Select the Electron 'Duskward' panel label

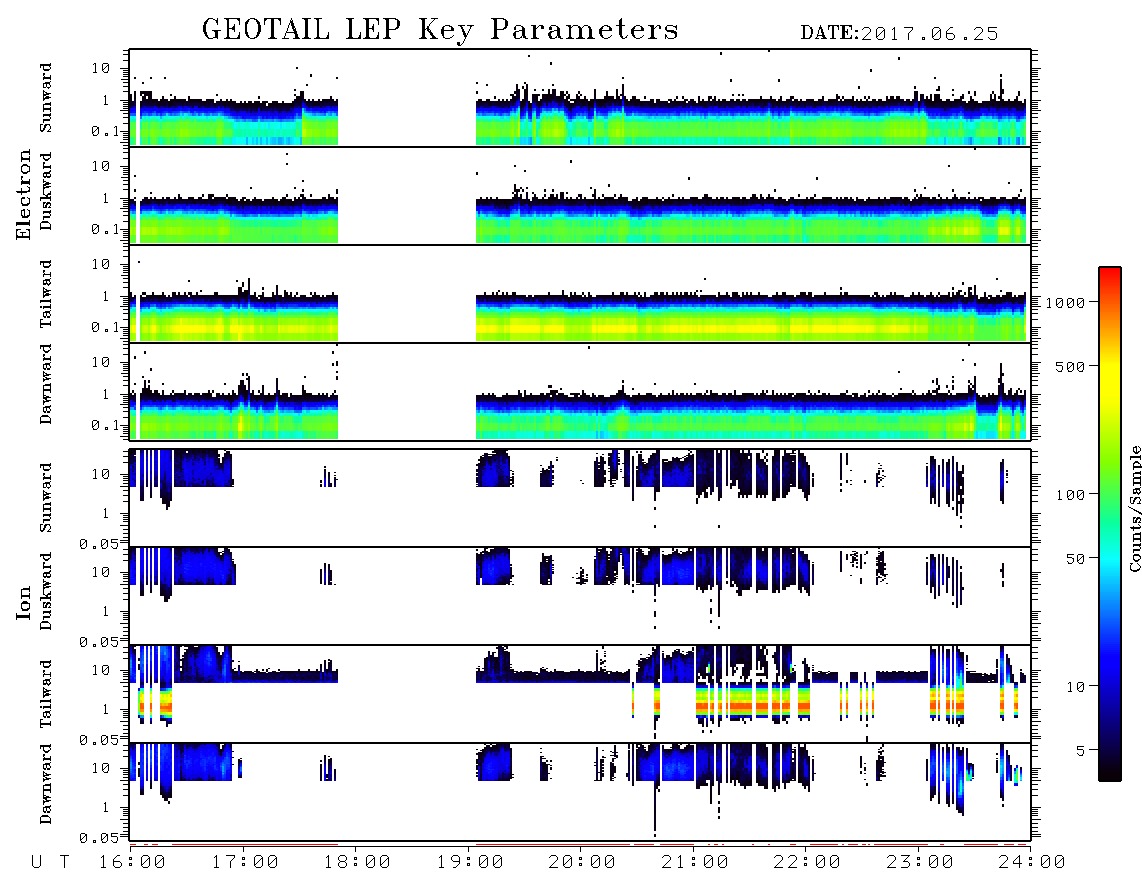click(46, 191)
